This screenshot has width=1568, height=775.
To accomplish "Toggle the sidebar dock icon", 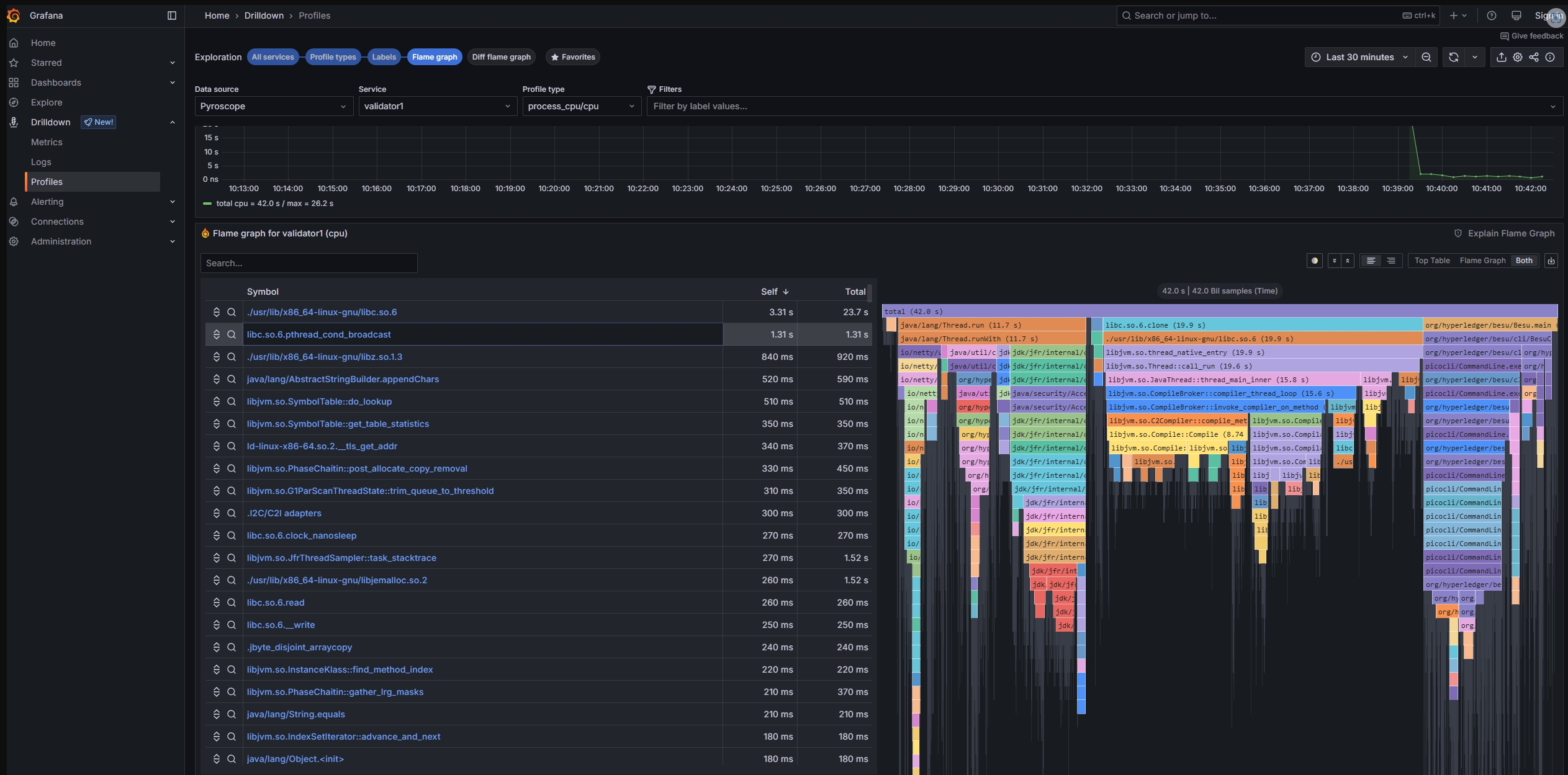I will point(172,16).
